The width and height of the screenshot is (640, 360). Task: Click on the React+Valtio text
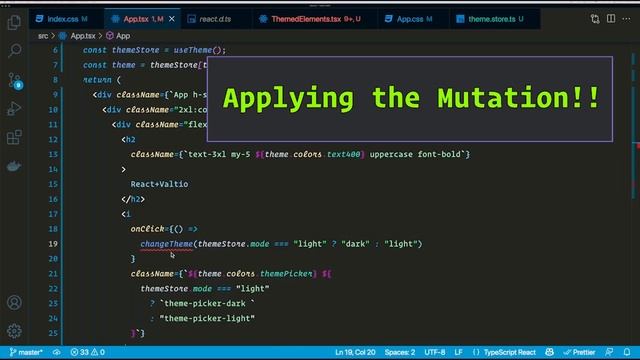(x=159, y=184)
